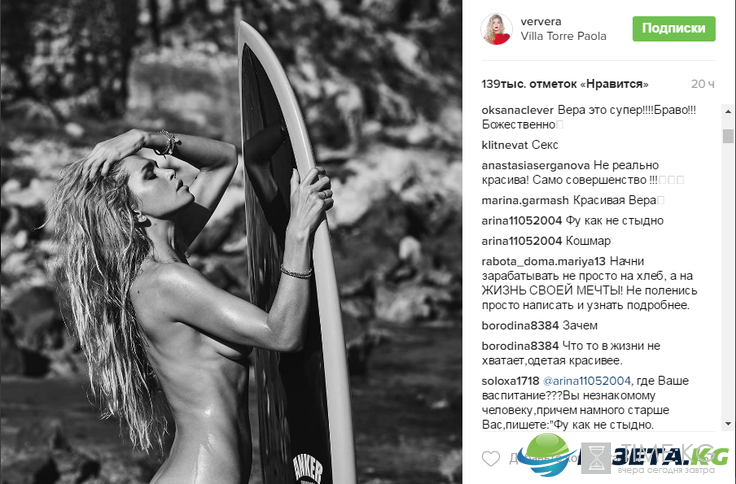
Task: Open the ververa username link
Action: (x=541, y=21)
